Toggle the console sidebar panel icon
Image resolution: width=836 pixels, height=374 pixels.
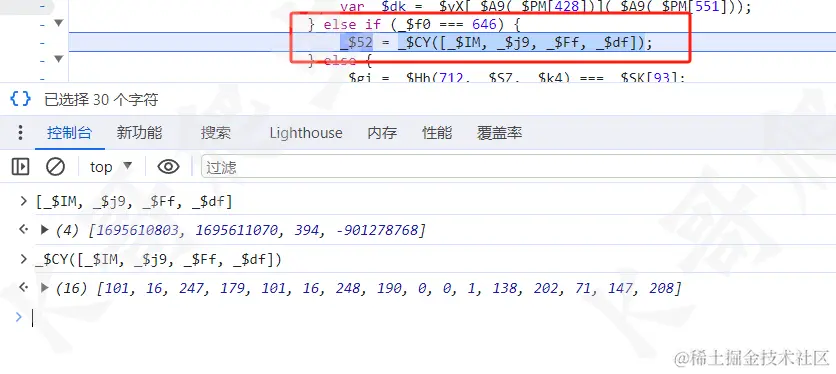[20, 167]
